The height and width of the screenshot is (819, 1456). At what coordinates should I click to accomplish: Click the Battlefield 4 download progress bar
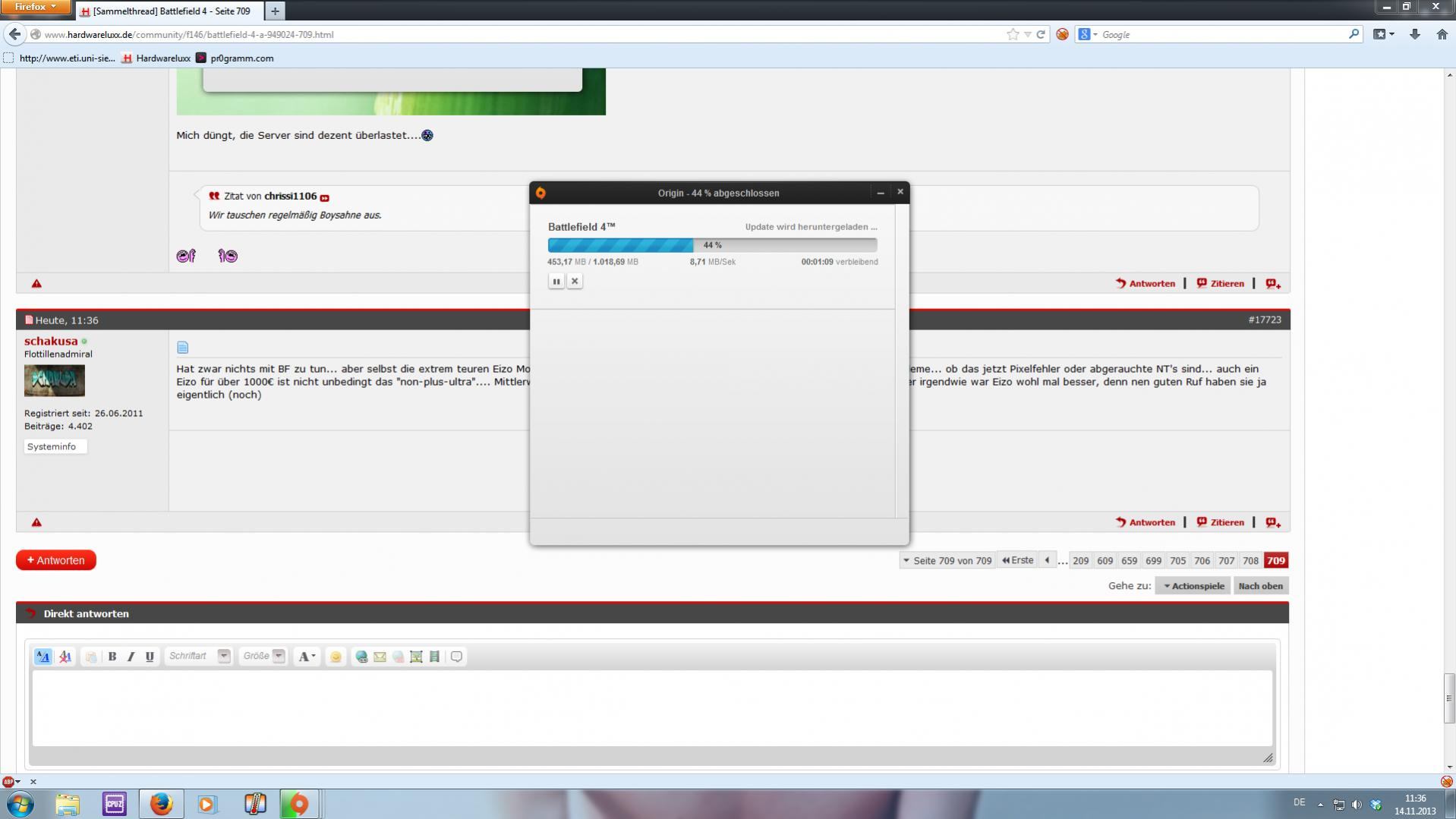(x=712, y=245)
